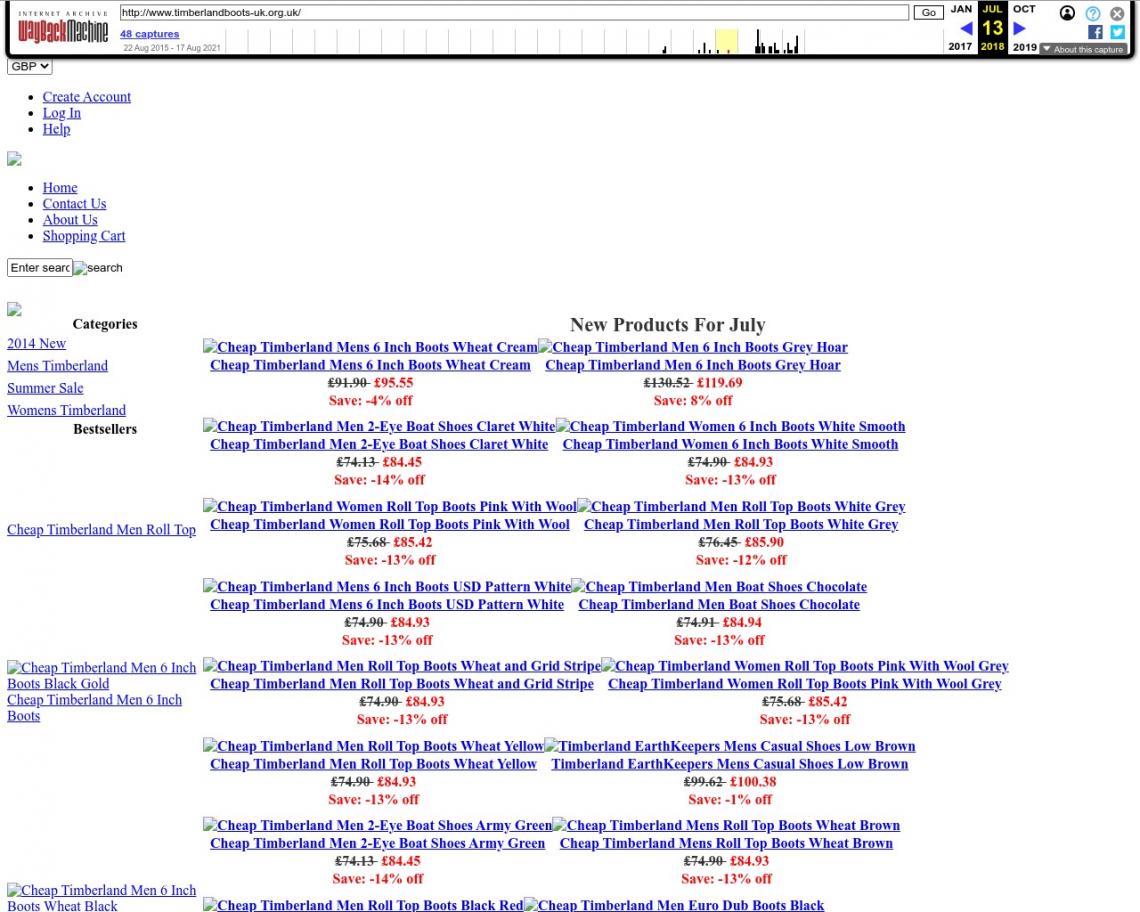Open the Help link
Viewport: 1140px width, 912px height.
(56, 129)
